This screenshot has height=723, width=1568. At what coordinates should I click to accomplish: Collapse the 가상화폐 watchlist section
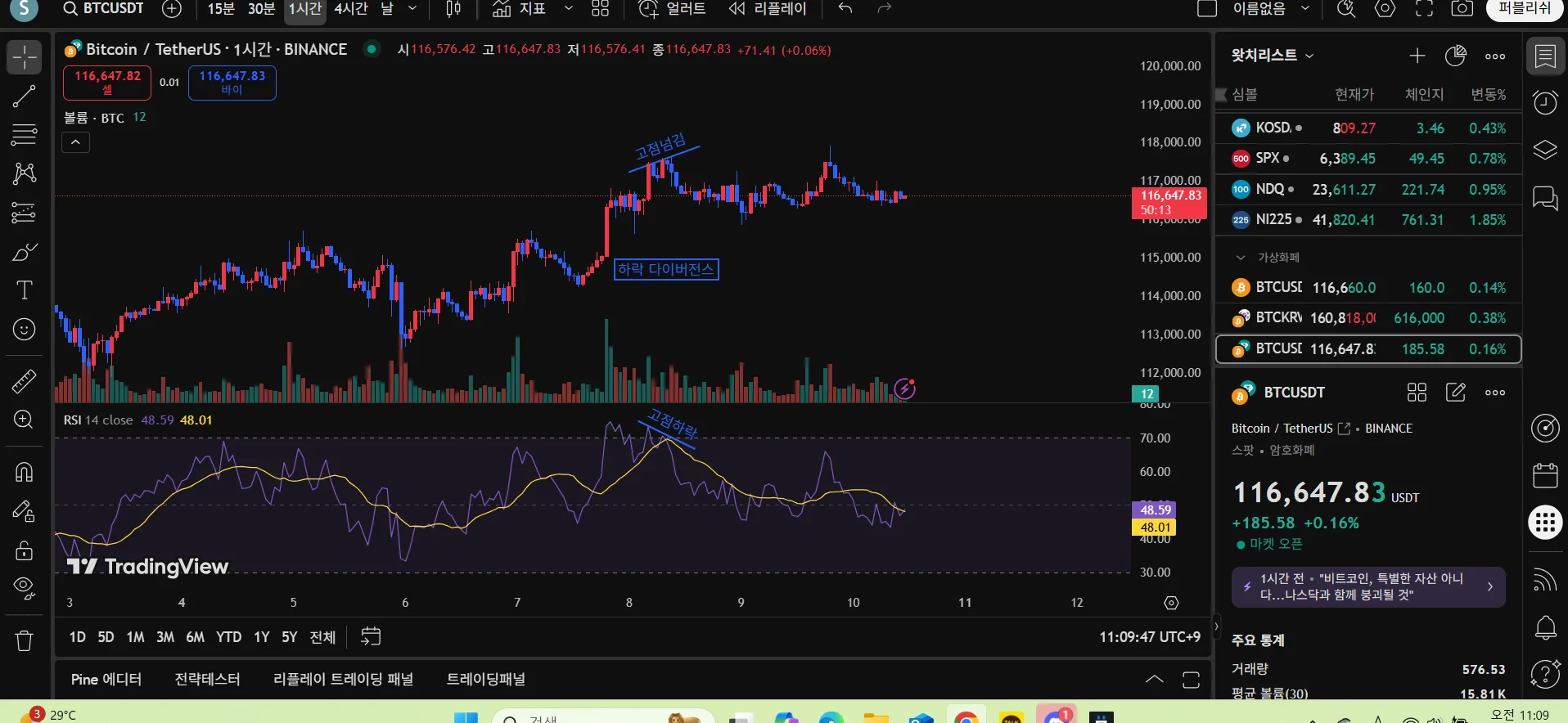pos(1241,258)
